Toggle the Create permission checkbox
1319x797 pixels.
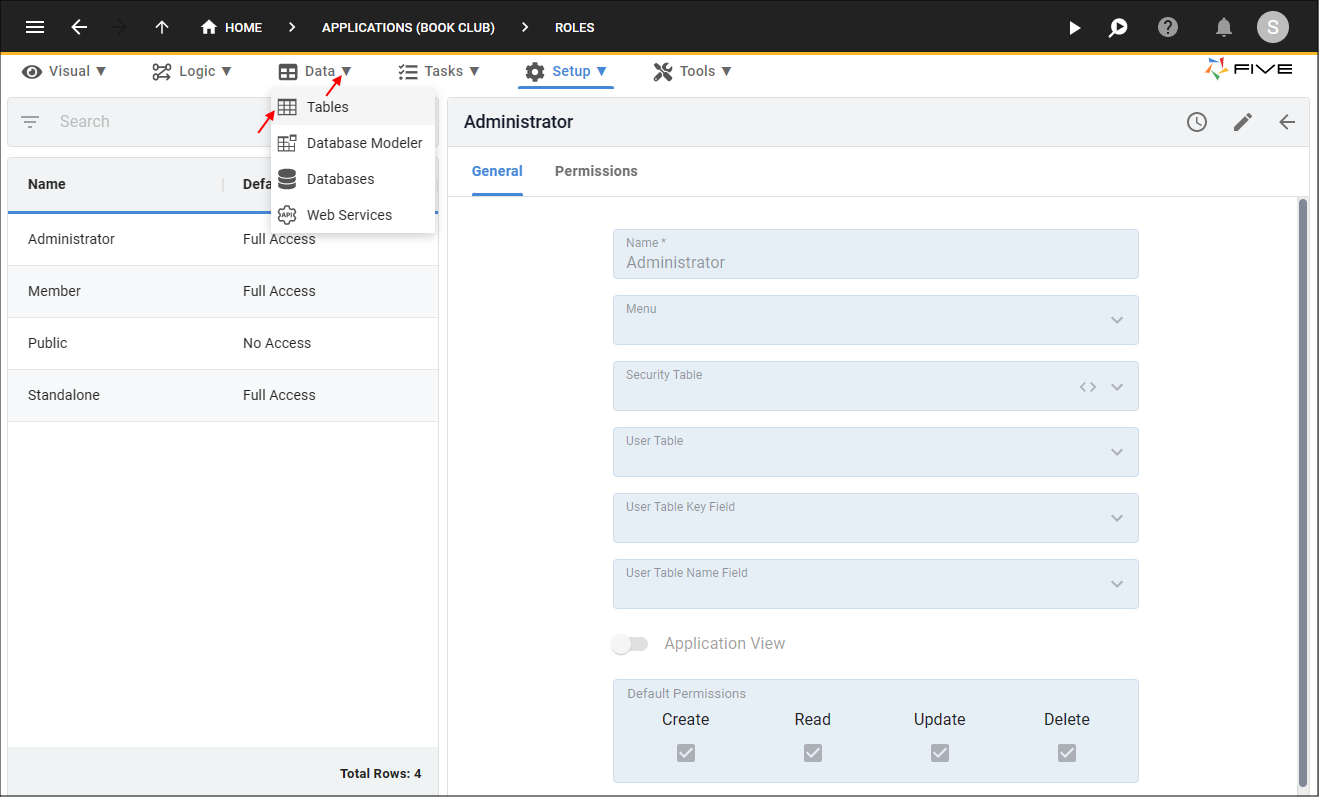[686, 753]
